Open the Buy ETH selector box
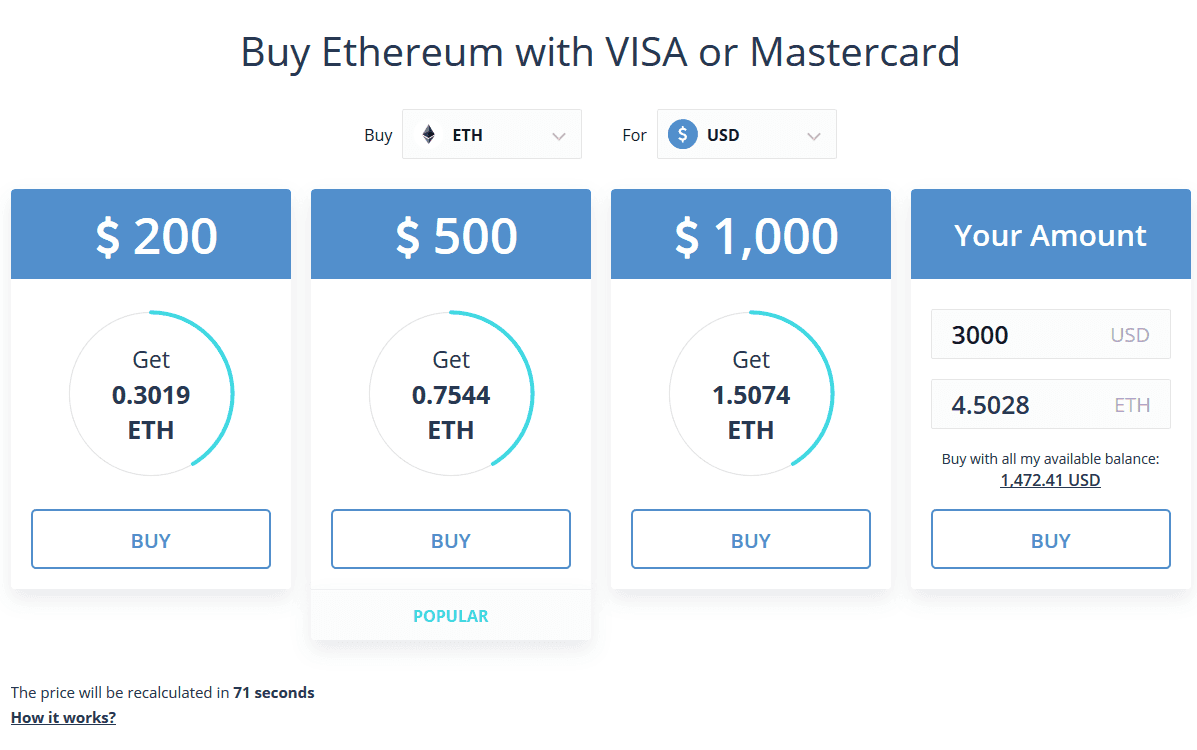 click(492, 134)
